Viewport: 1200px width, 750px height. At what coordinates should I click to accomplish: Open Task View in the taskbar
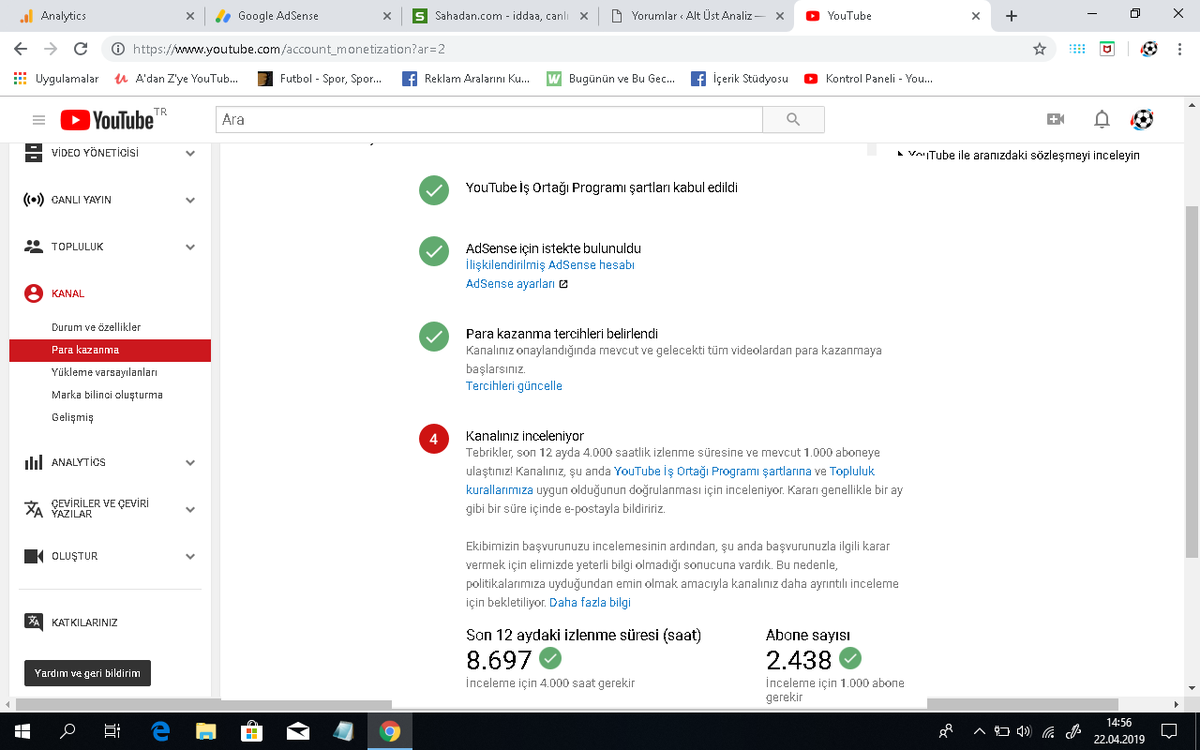[112, 731]
